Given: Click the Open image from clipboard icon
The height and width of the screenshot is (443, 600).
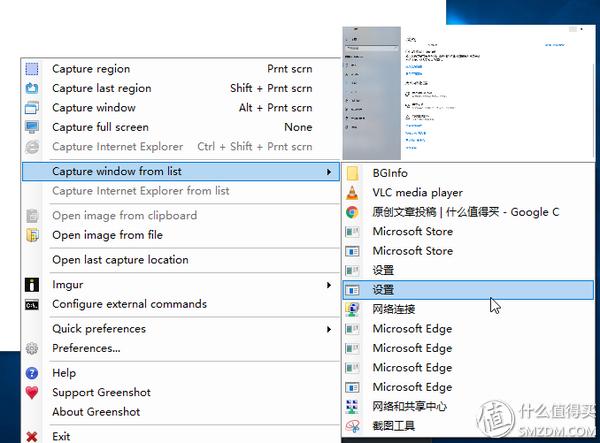Looking at the screenshot, I should [32, 215].
